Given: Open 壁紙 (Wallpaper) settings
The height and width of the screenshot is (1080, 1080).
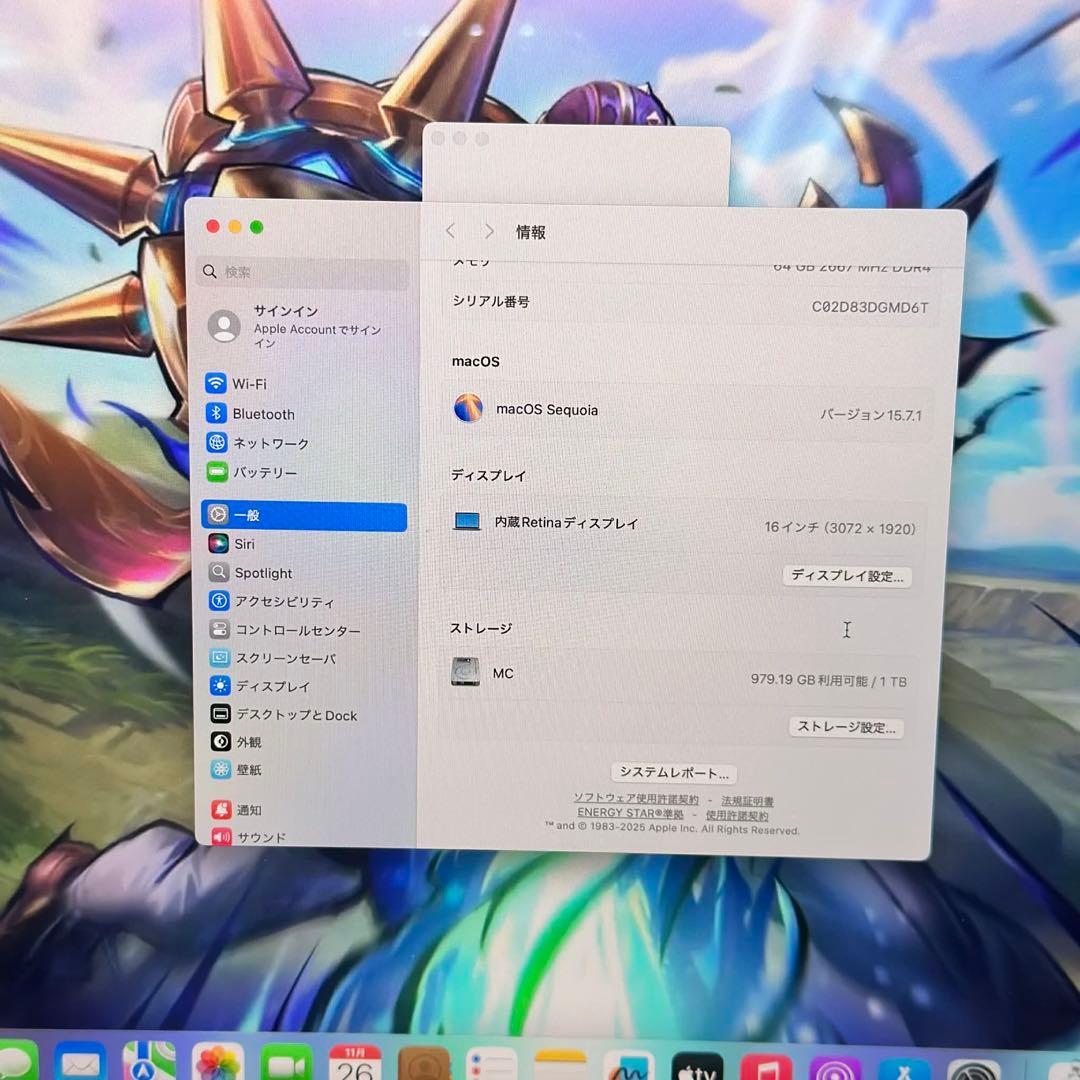Looking at the screenshot, I should pos(245,770).
